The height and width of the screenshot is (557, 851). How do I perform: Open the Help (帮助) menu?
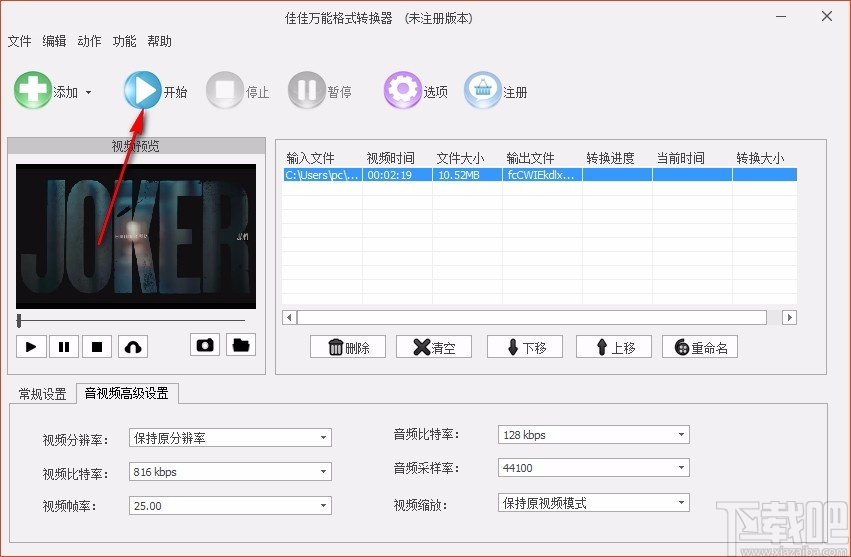pos(160,41)
